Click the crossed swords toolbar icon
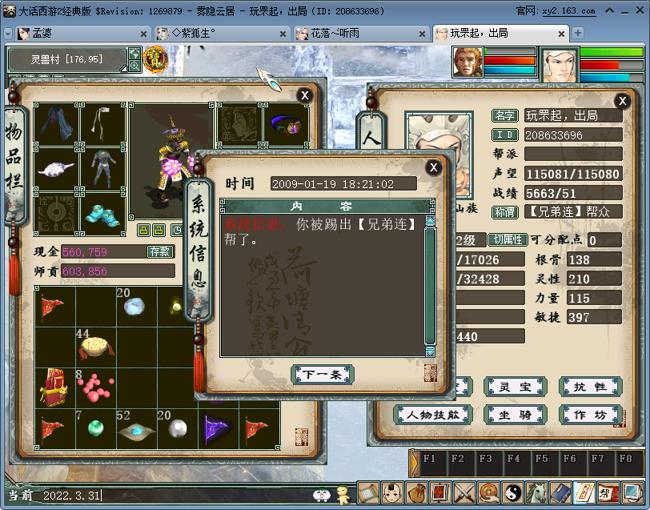Image resolution: width=650 pixels, height=510 pixels. coord(464,492)
